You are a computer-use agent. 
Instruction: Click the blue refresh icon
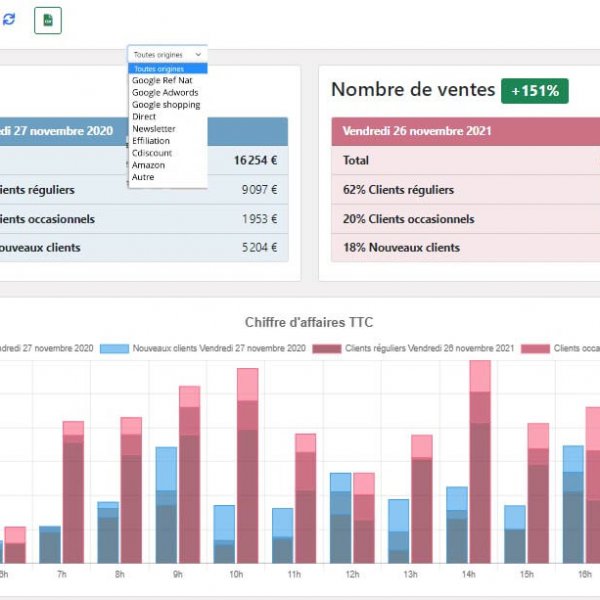tap(8, 20)
